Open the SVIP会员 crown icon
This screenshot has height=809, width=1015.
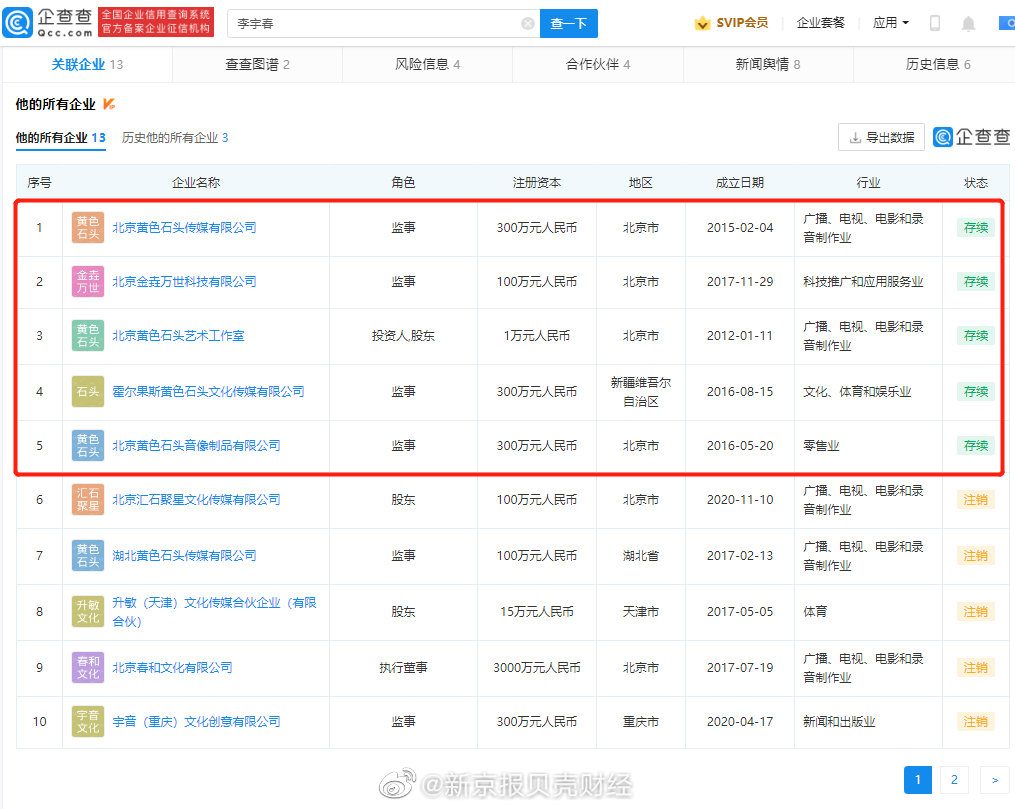[702, 23]
